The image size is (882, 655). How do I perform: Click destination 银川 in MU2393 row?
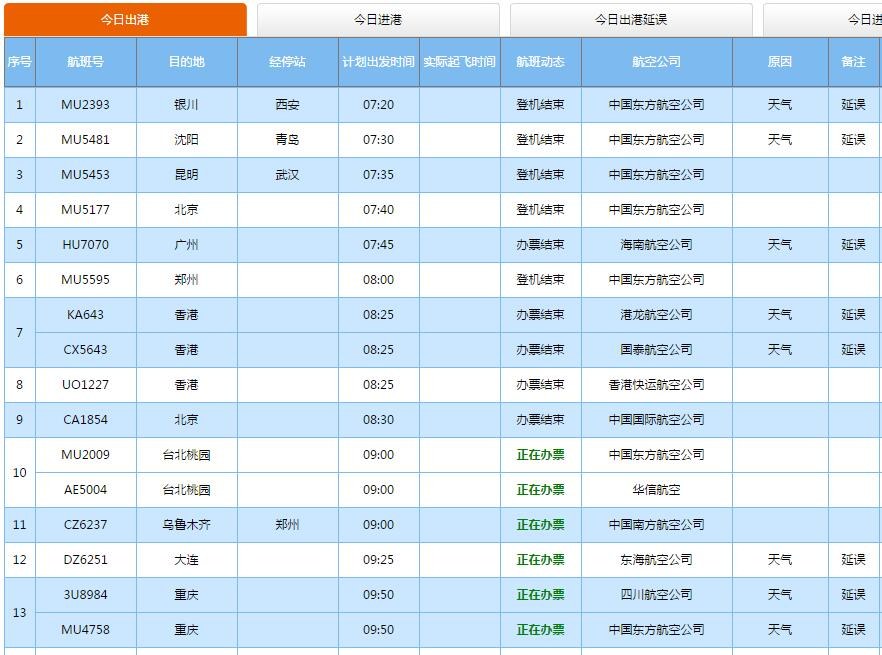(x=187, y=105)
